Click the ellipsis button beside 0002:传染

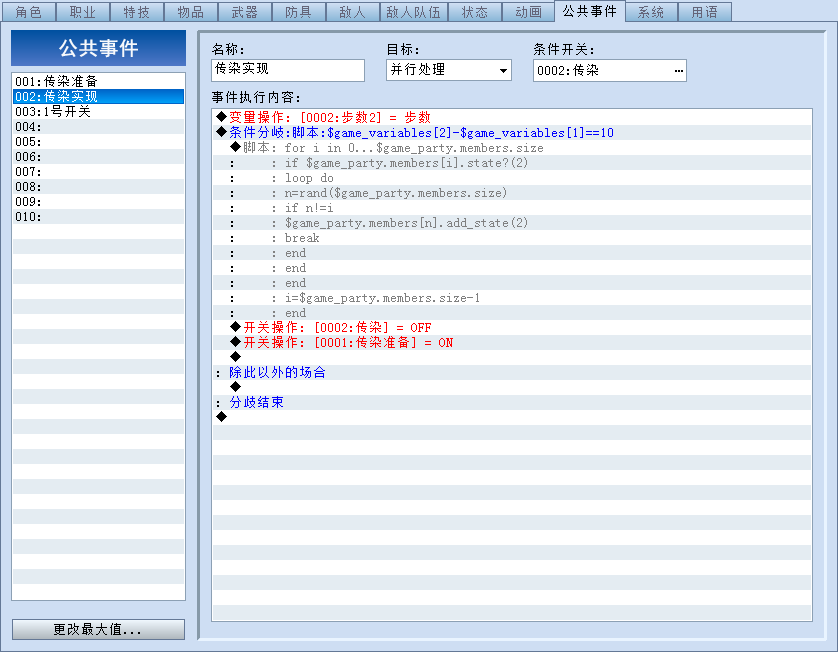coord(678,71)
